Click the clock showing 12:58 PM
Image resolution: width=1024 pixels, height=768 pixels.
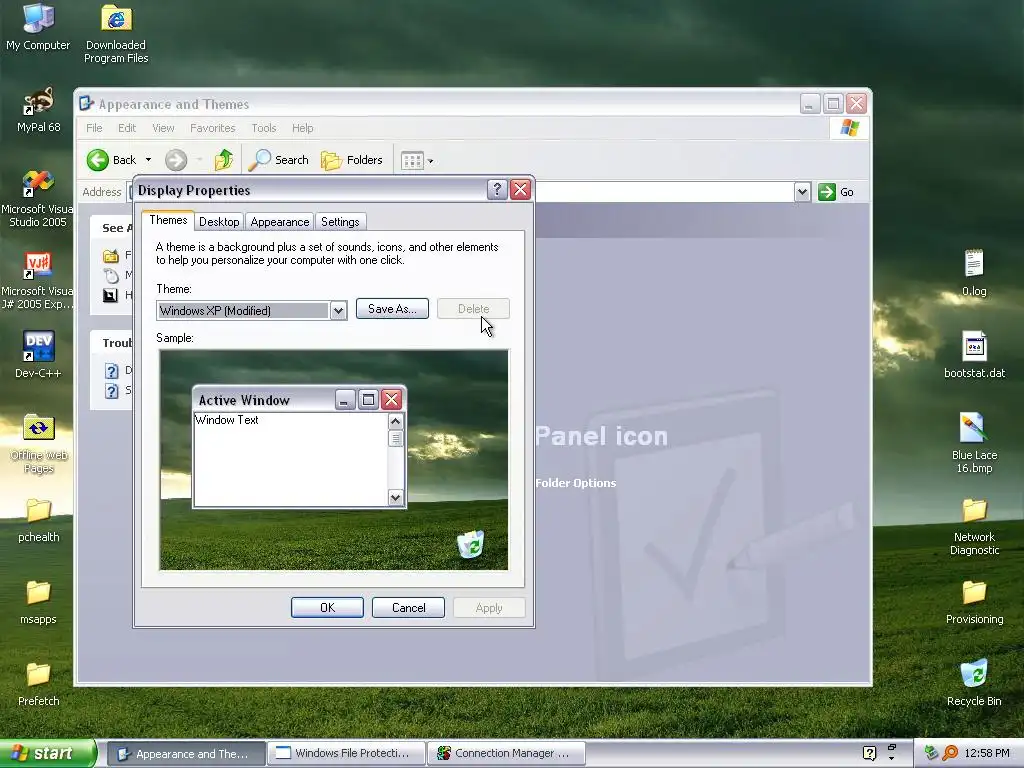[987, 753]
